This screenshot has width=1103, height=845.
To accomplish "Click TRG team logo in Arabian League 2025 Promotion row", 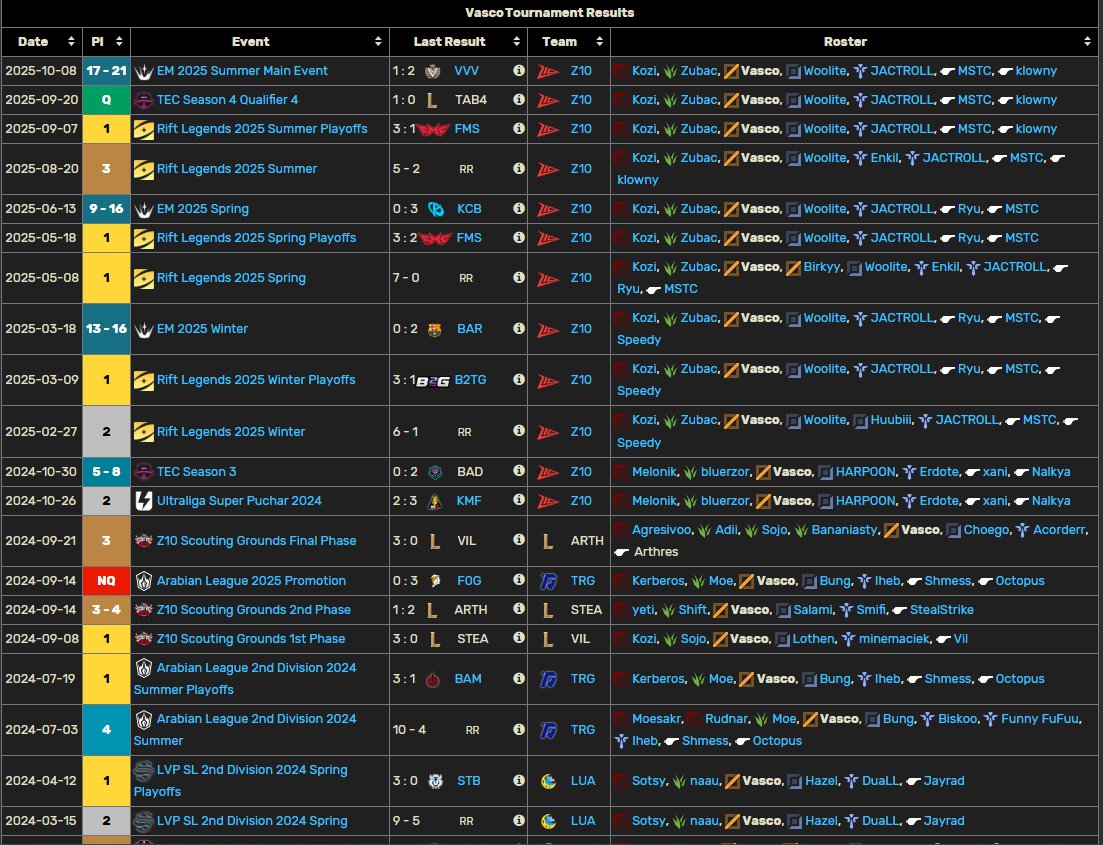I will (x=548, y=580).
